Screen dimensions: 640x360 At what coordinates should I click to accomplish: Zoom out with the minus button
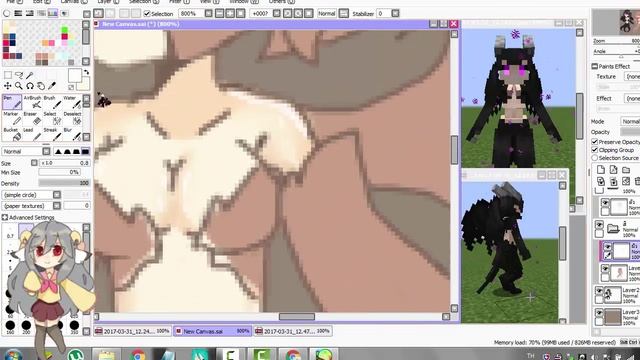click(220, 13)
